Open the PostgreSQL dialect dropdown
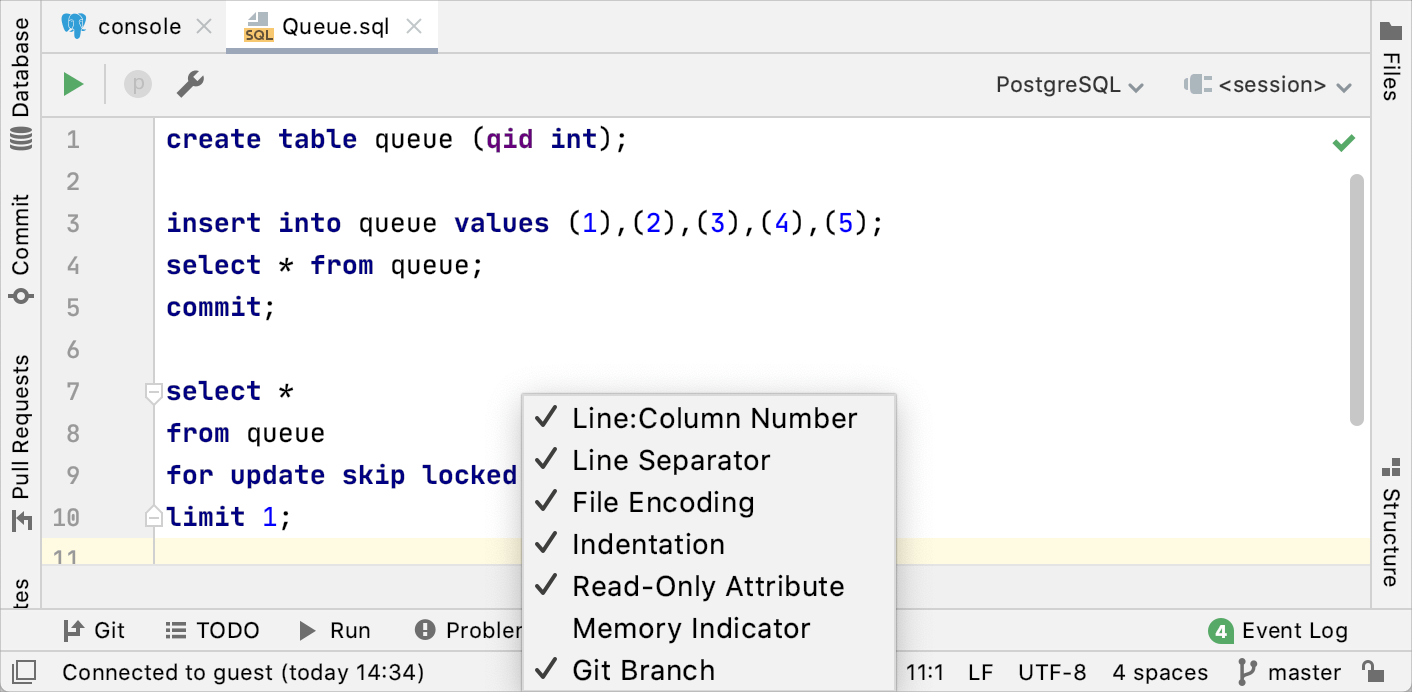 coord(1069,86)
